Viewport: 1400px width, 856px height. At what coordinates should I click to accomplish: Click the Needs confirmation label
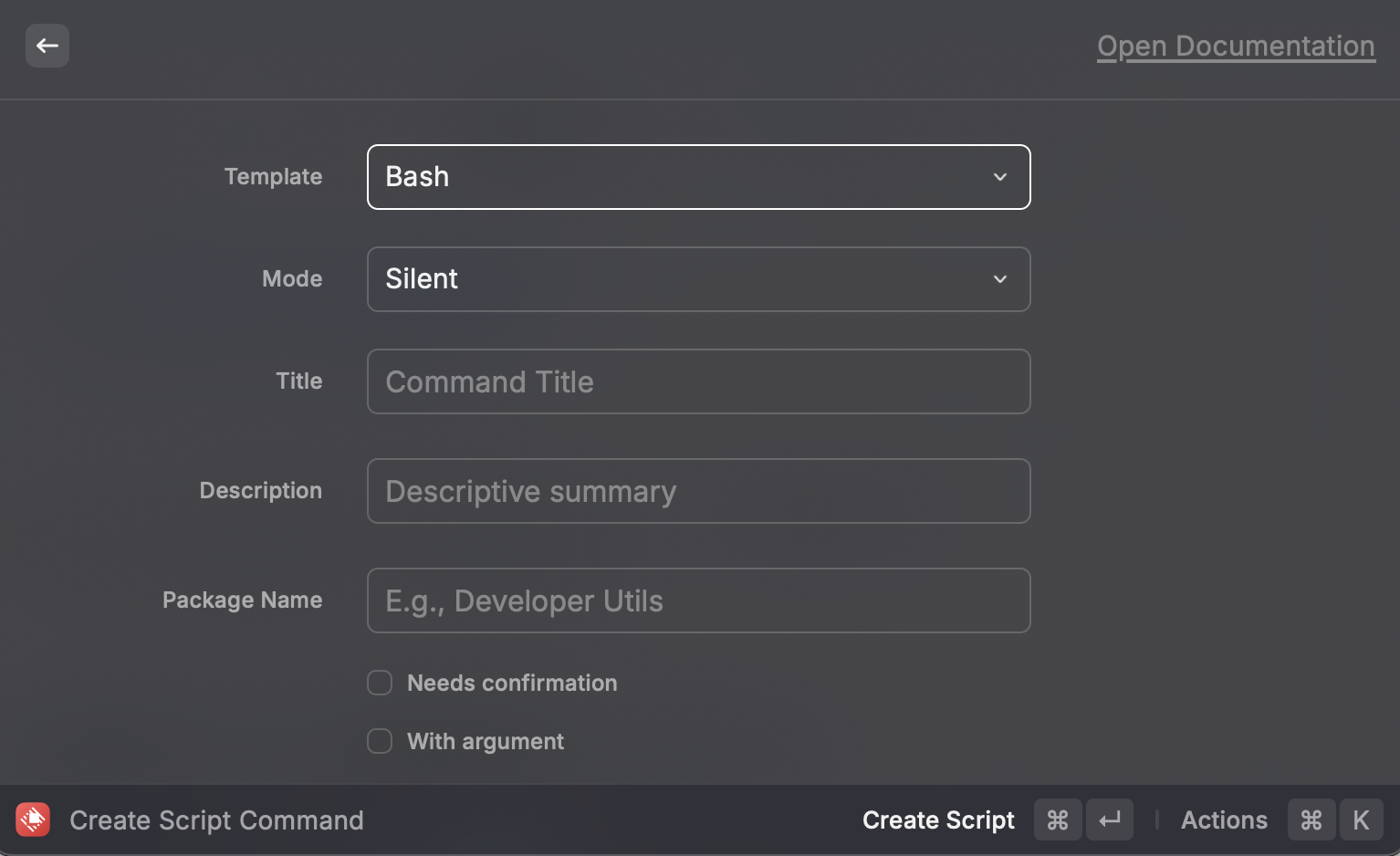tap(512, 683)
